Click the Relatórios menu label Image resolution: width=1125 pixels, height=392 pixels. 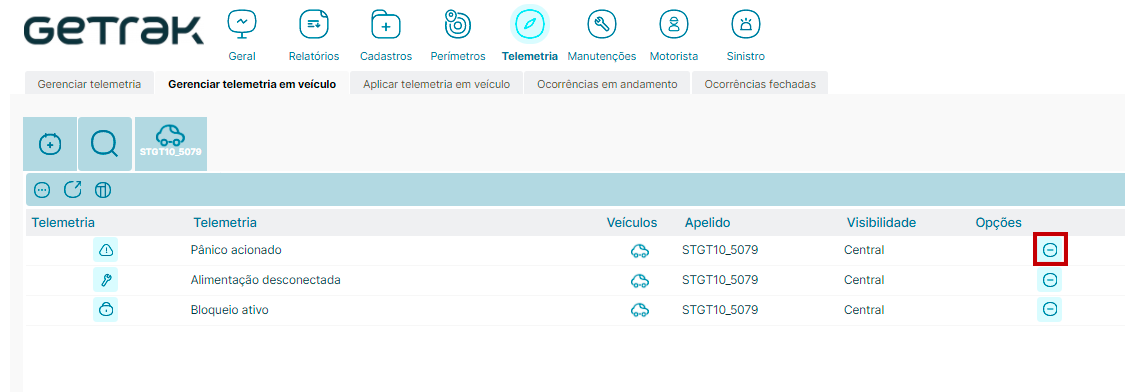pos(314,56)
